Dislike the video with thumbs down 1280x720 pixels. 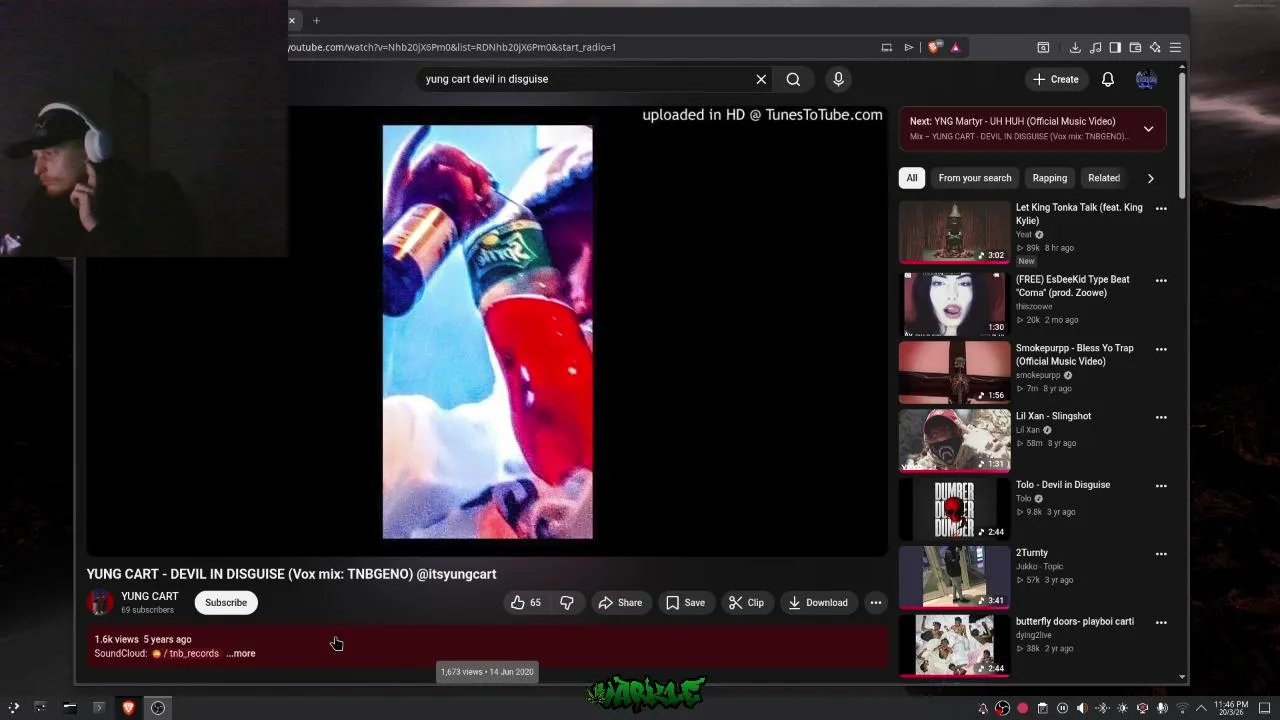pyautogui.click(x=567, y=602)
